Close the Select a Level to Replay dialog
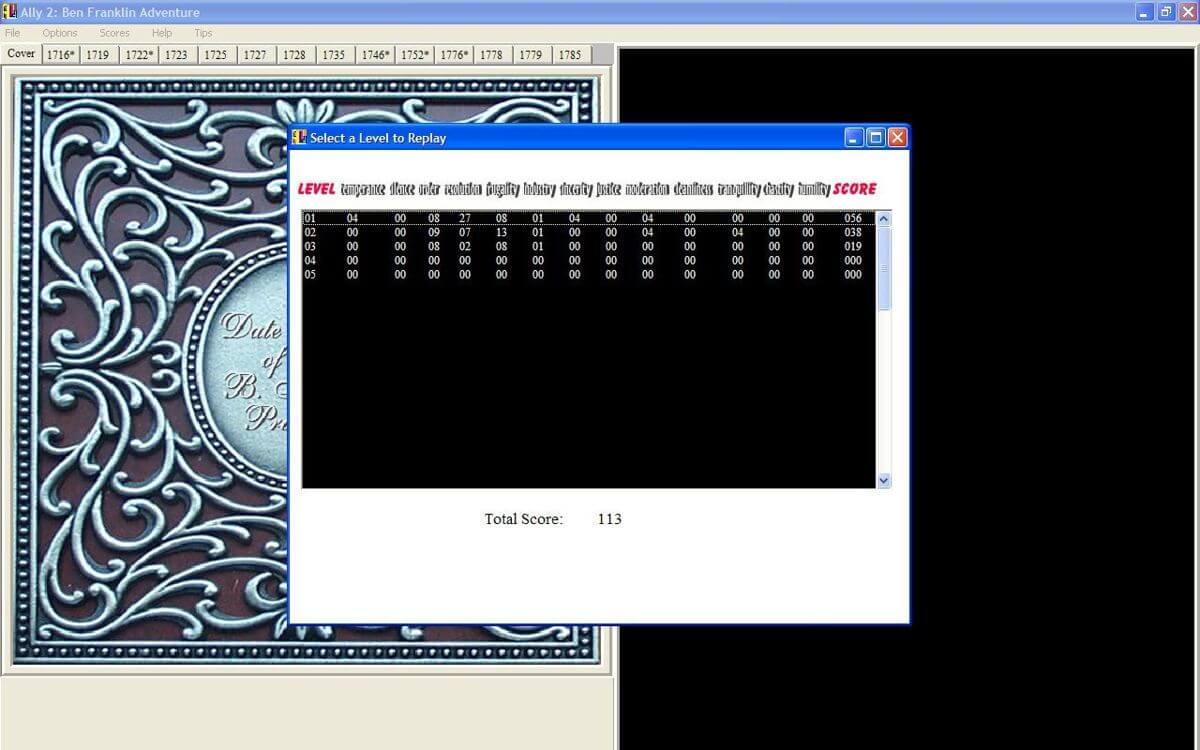The image size is (1200, 750). point(897,138)
